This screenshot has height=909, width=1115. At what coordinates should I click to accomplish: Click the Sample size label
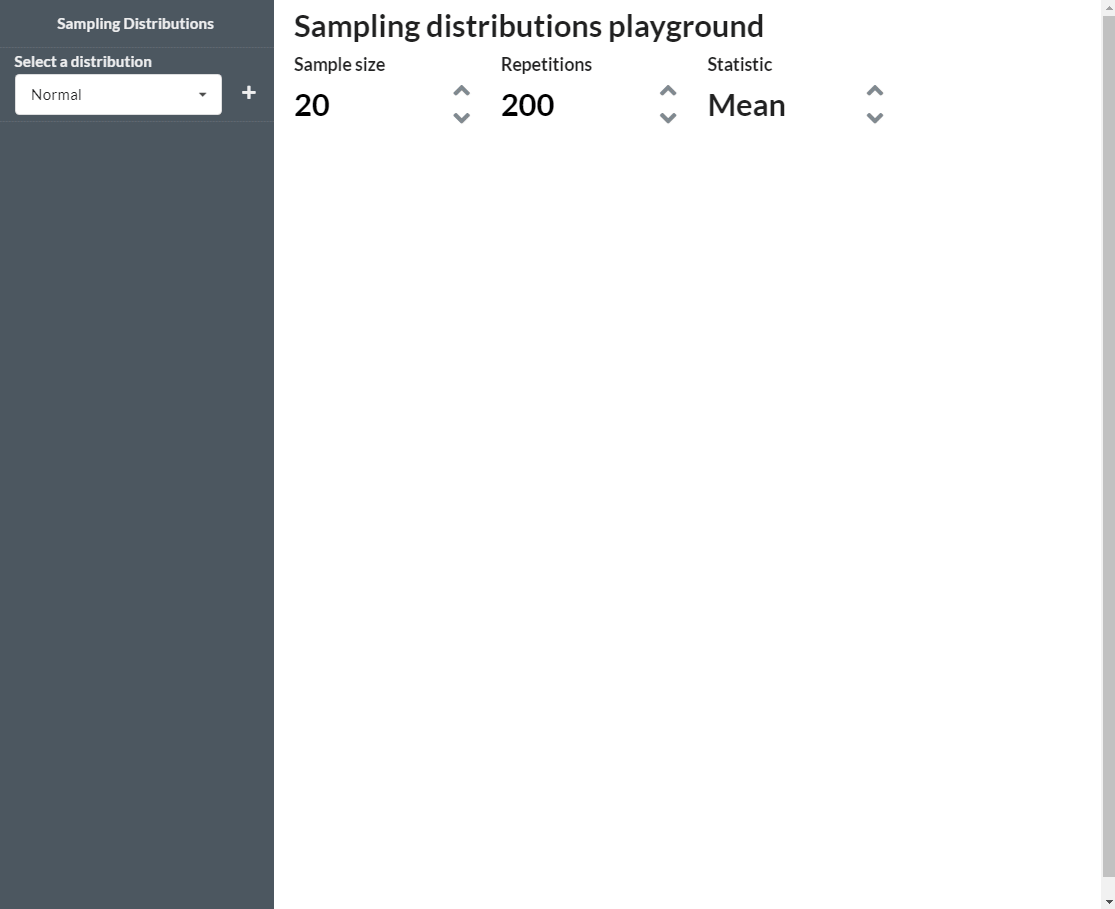[339, 65]
